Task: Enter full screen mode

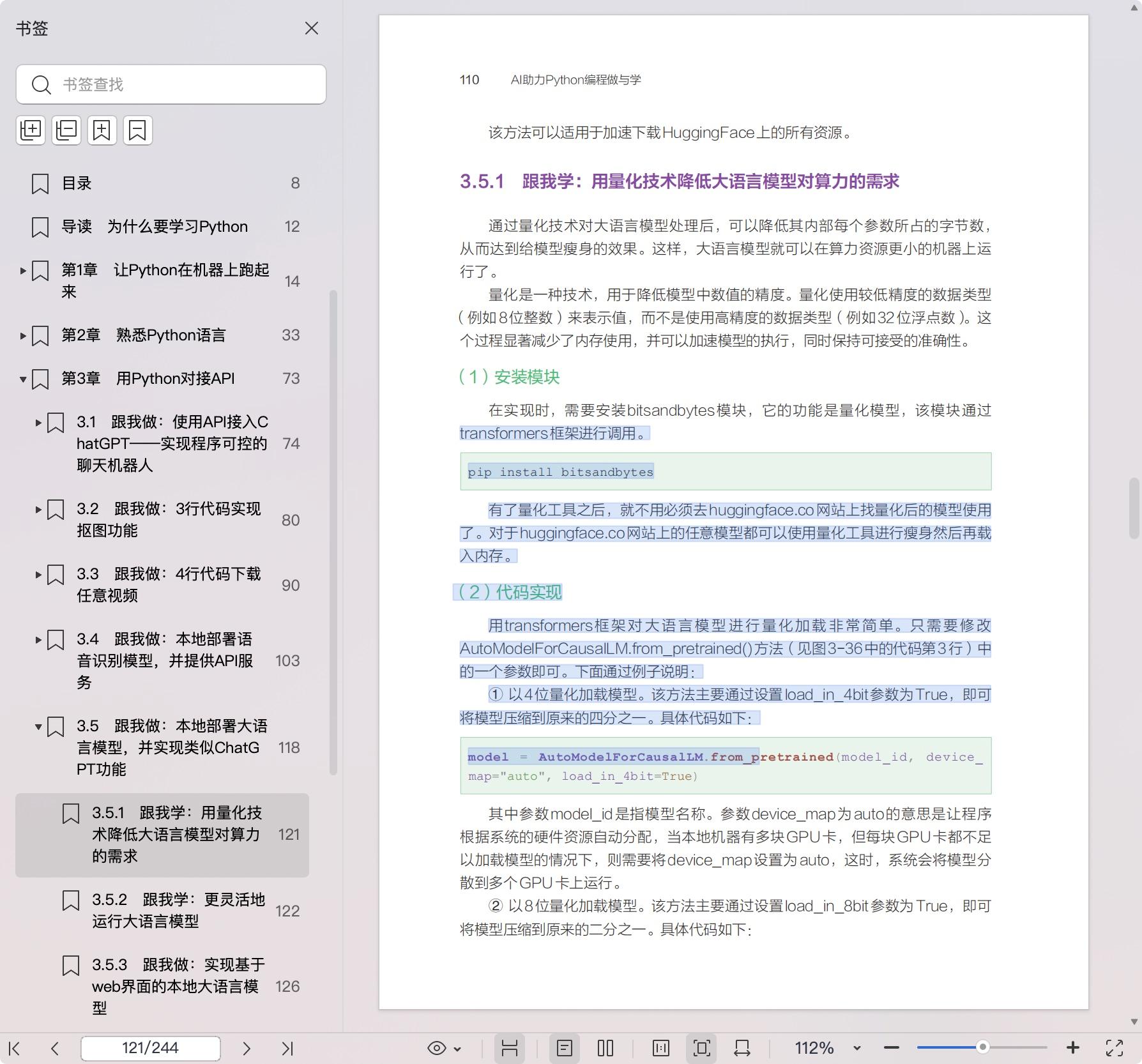Action: pos(1115,1048)
